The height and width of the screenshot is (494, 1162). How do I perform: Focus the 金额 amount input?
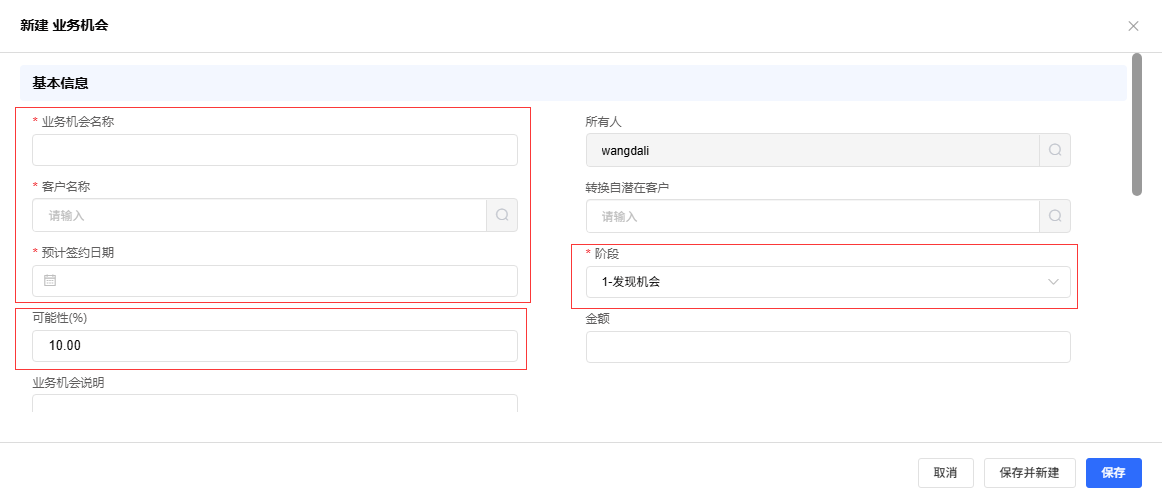[828, 347]
